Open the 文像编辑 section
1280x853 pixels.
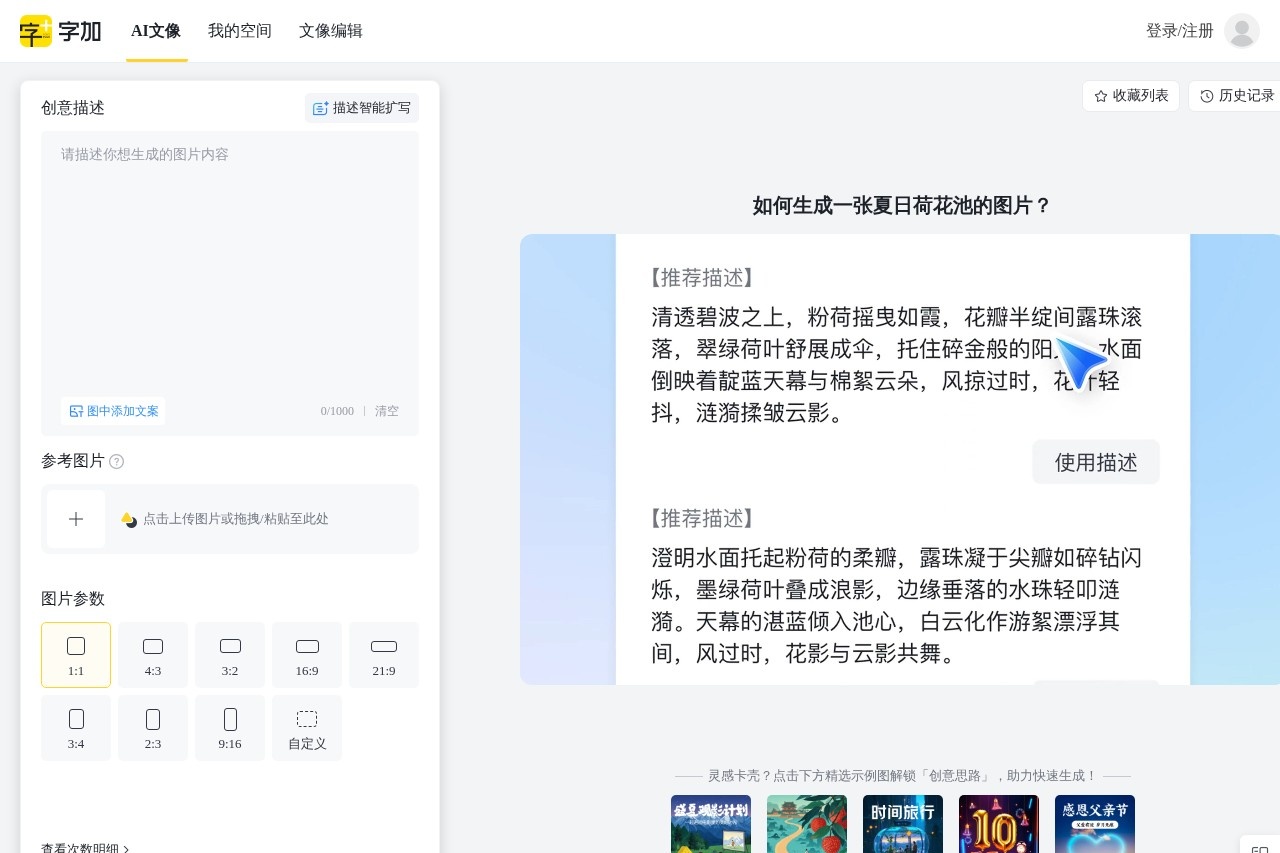click(330, 31)
